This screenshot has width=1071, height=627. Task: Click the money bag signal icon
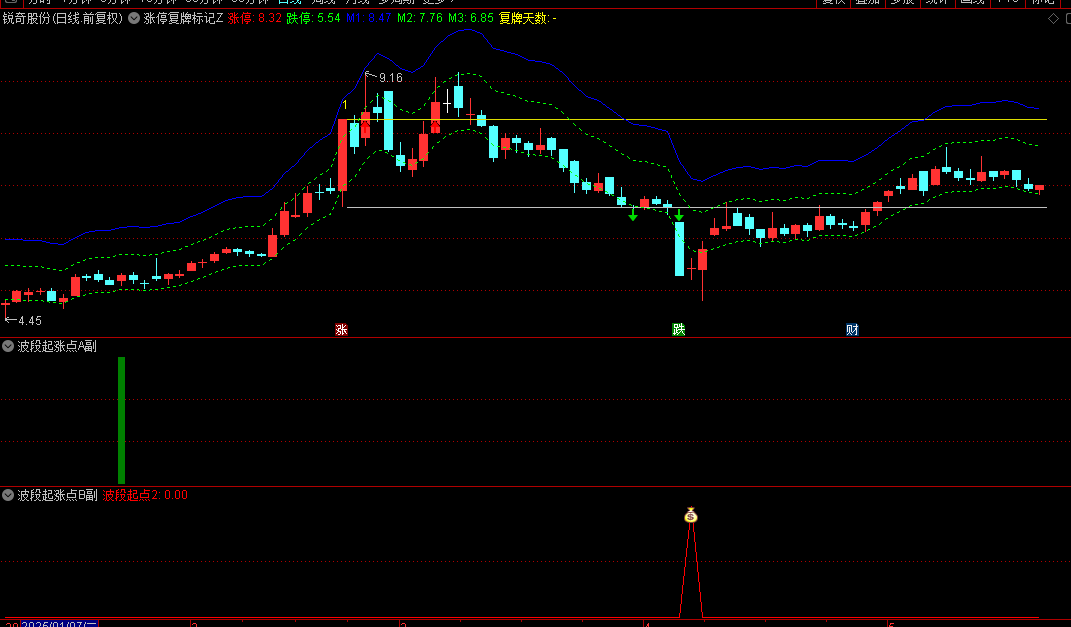(691, 516)
